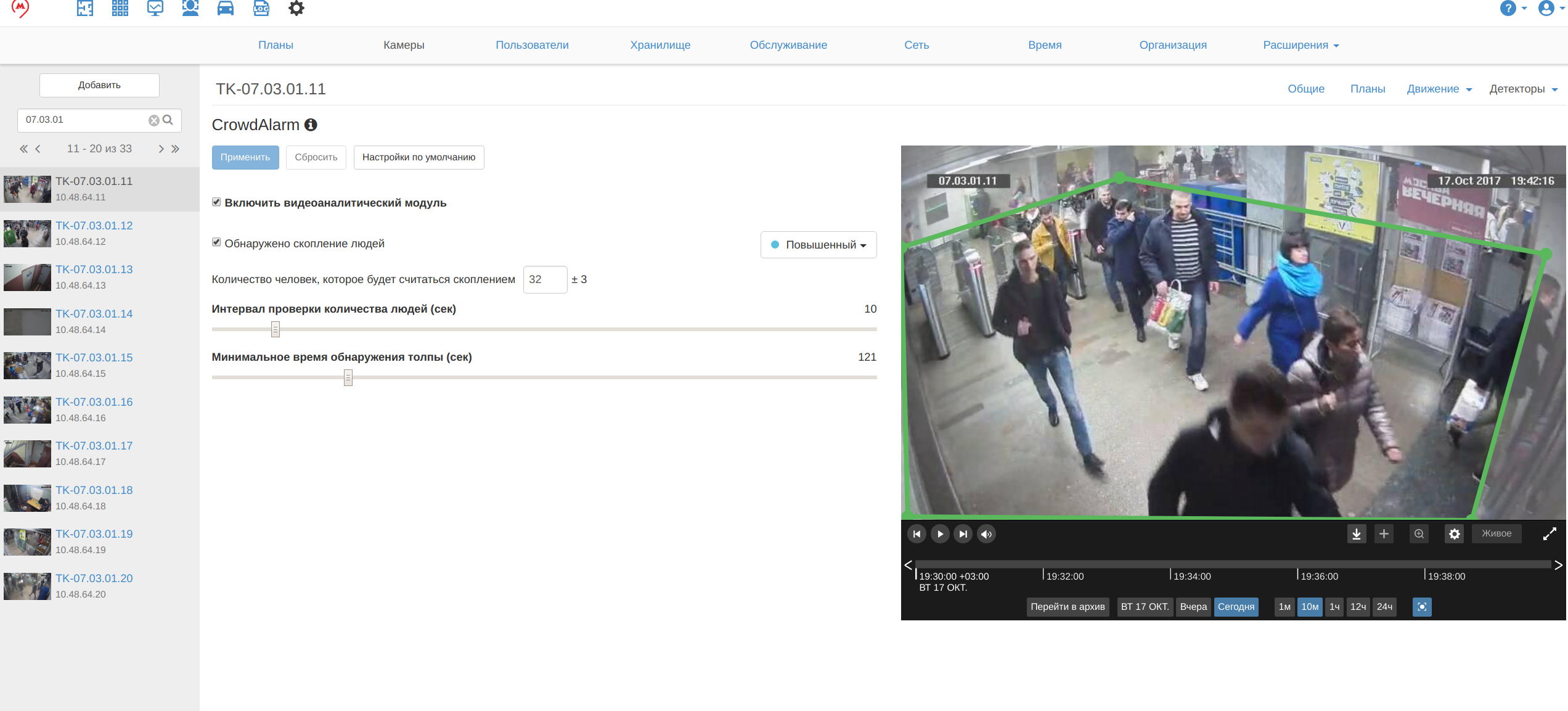This screenshot has width=1568, height=711.
Task: Click the crowd detection minimum time slider handle
Action: tap(348, 377)
